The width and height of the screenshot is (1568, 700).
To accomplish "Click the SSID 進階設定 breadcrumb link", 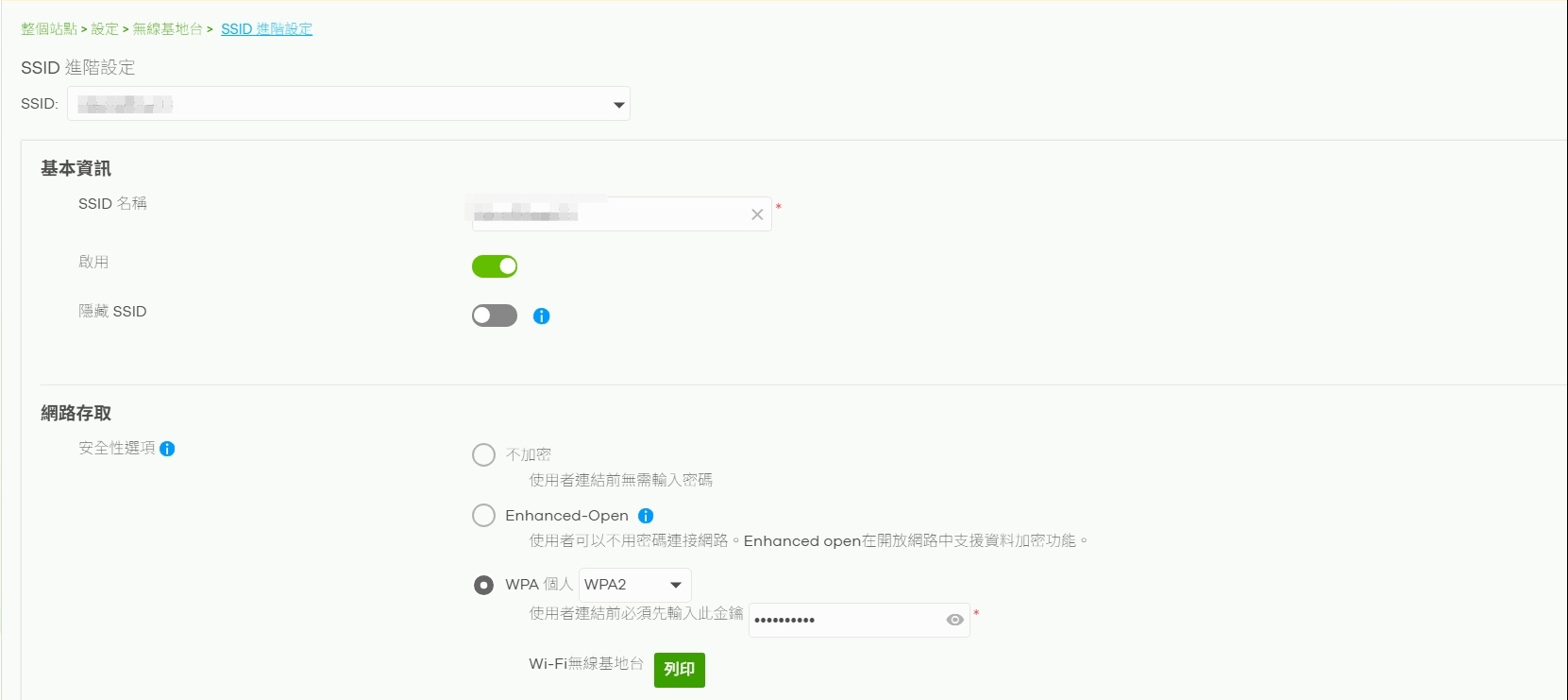I will [266, 29].
